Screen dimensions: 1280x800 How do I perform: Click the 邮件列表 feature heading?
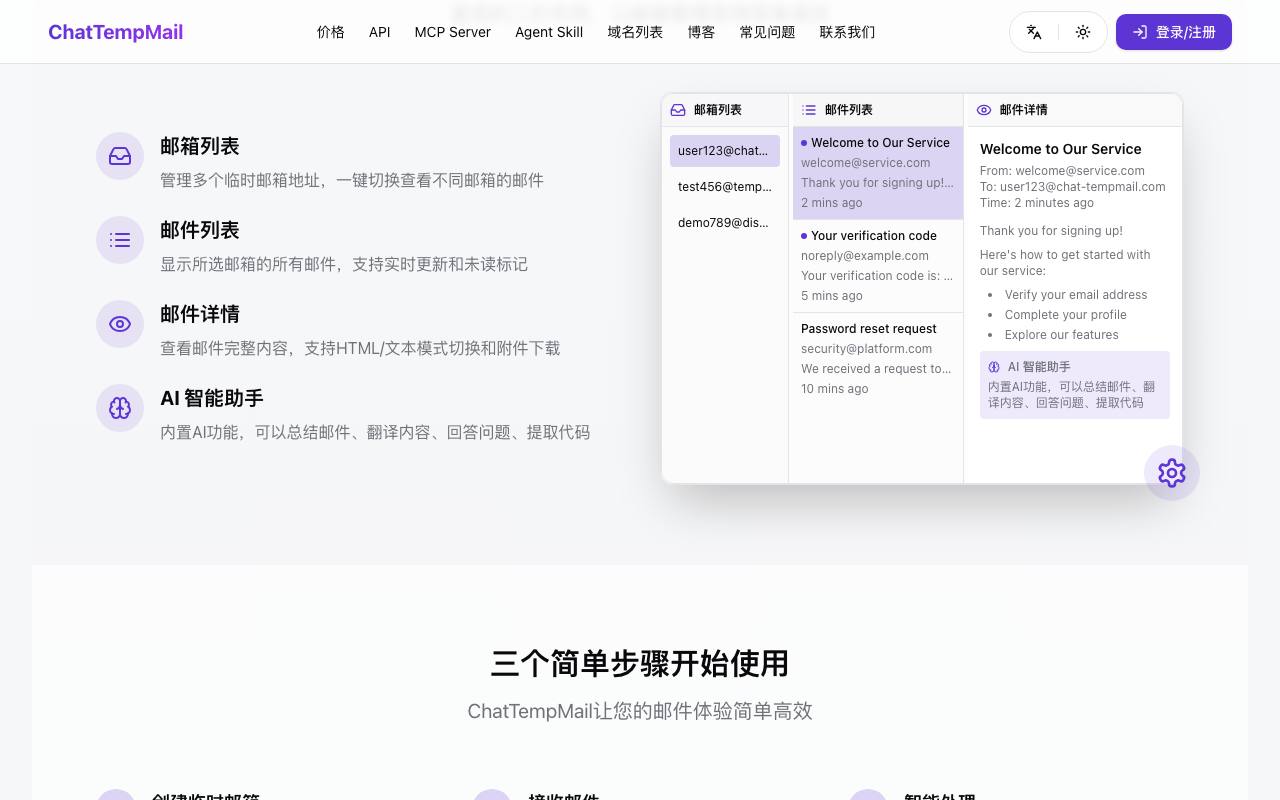tap(200, 230)
